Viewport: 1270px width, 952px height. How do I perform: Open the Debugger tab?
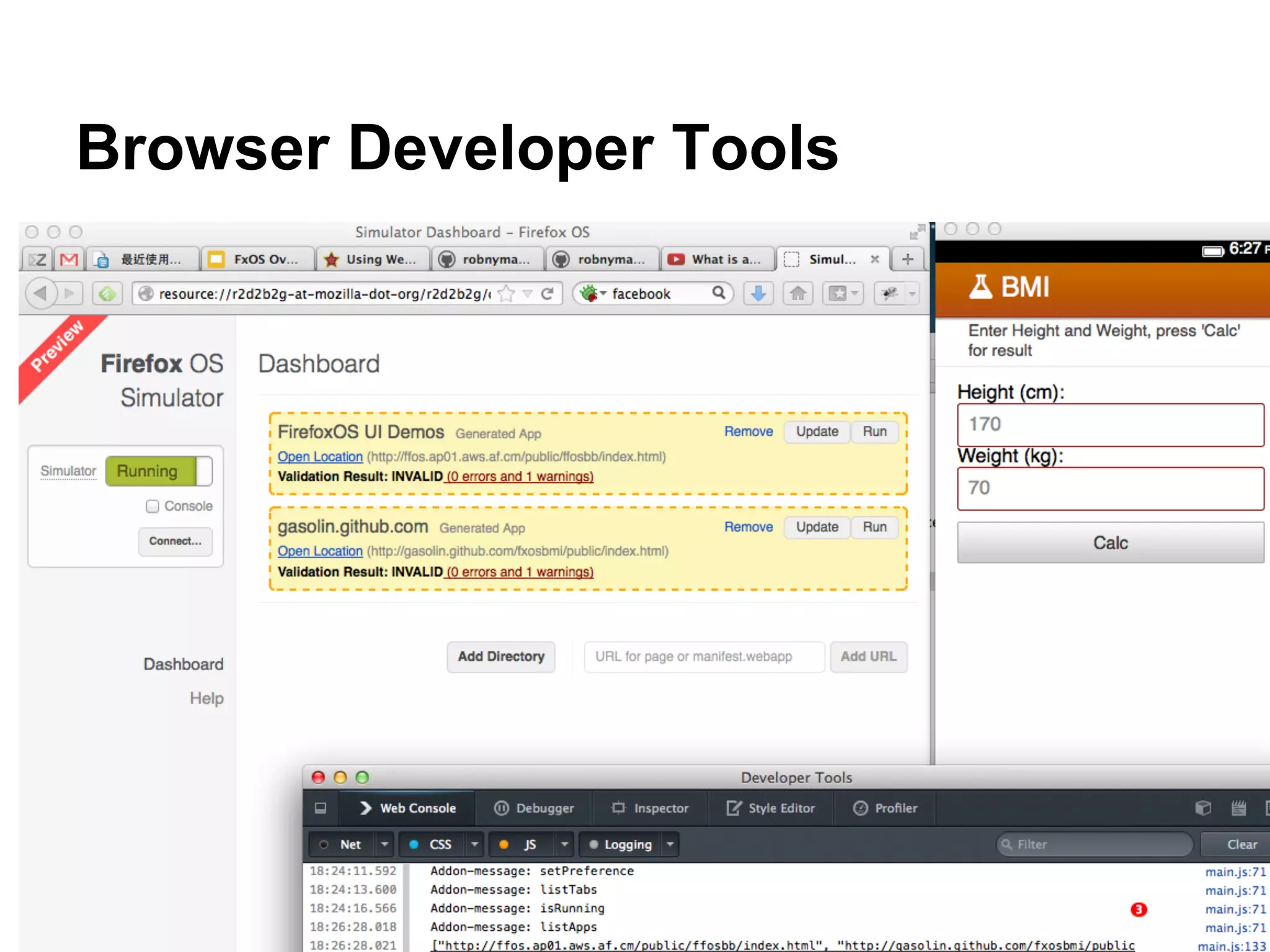tap(534, 808)
